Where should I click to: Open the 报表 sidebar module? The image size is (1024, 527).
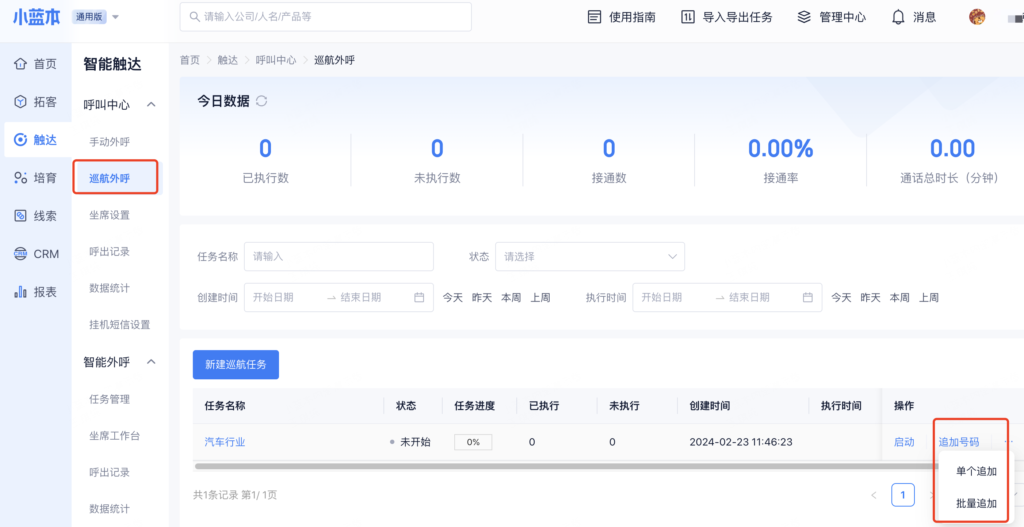coord(36,292)
